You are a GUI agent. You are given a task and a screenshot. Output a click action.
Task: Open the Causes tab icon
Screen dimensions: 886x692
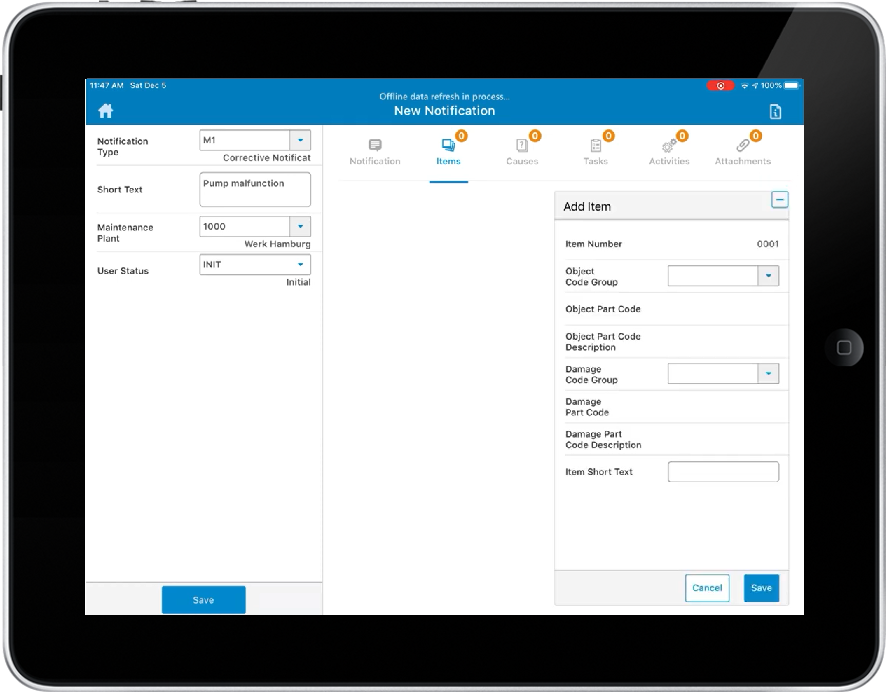522,145
